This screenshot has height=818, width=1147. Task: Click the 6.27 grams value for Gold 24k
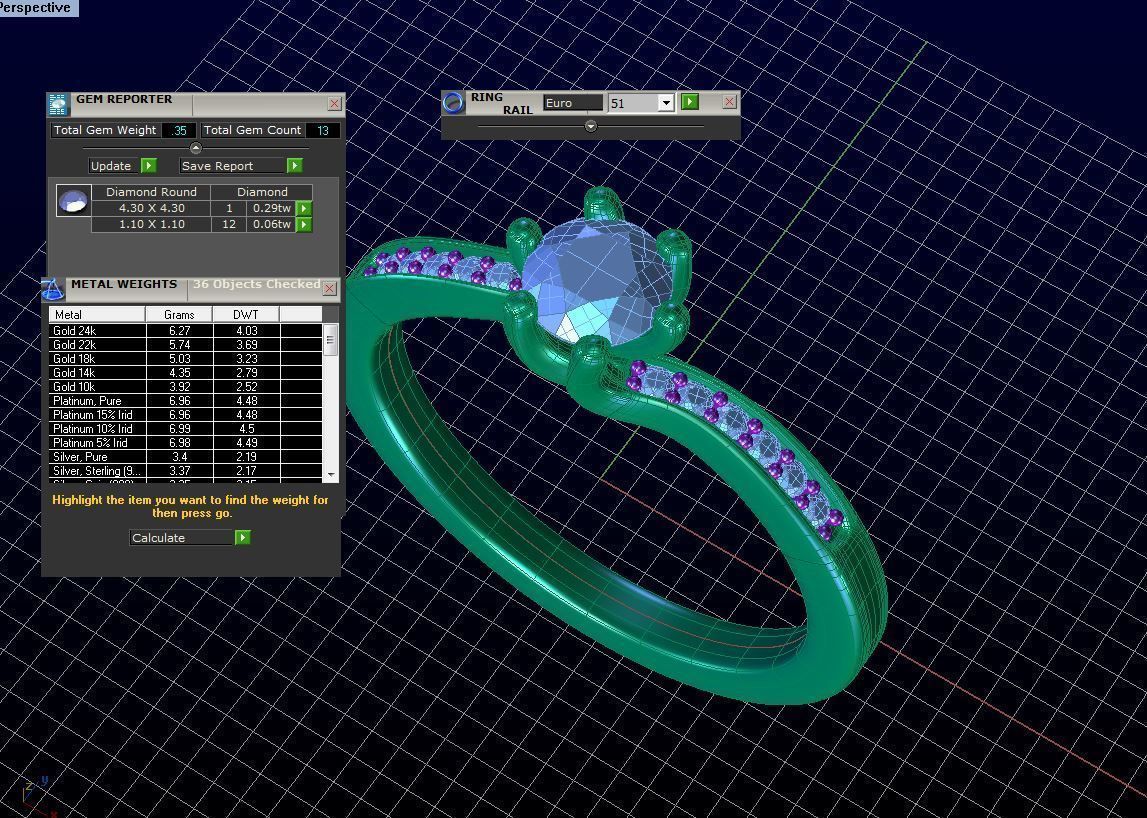(x=179, y=331)
